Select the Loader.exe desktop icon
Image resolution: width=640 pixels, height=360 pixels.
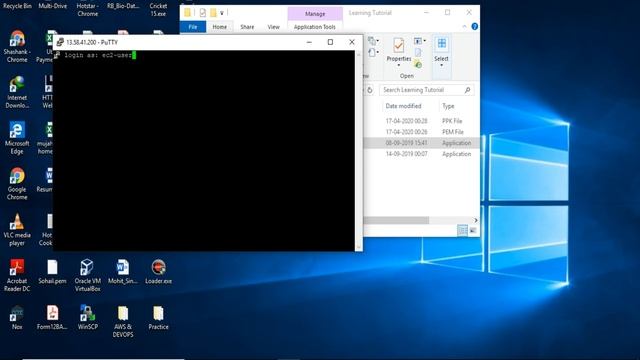[158, 272]
